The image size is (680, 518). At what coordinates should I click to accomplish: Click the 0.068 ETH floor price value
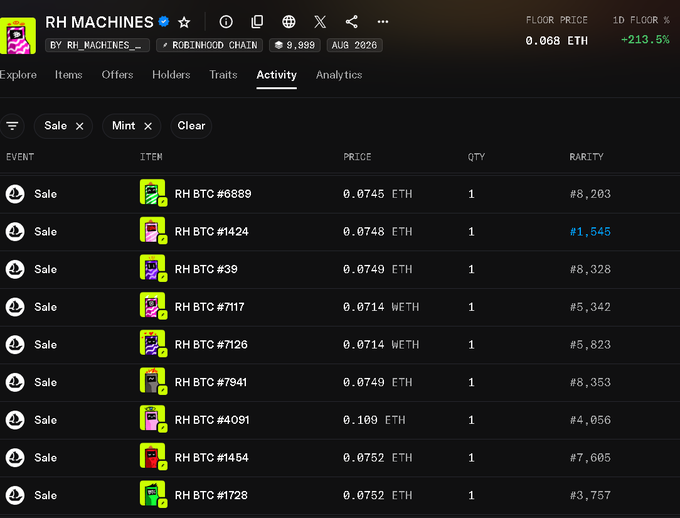(556, 41)
